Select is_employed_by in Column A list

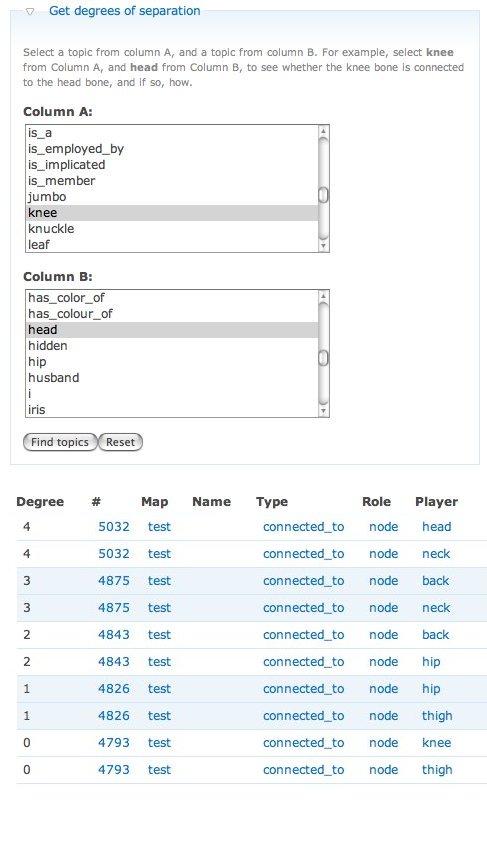172,149
